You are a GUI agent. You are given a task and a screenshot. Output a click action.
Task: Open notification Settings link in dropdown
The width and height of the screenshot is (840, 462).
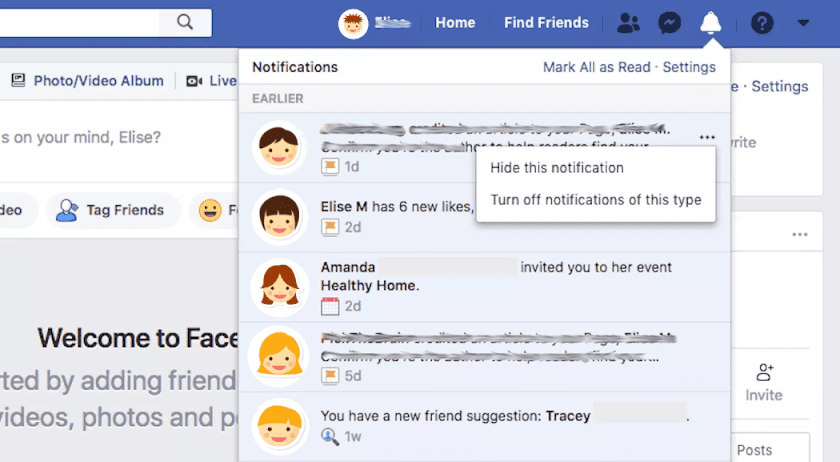[x=689, y=67]
